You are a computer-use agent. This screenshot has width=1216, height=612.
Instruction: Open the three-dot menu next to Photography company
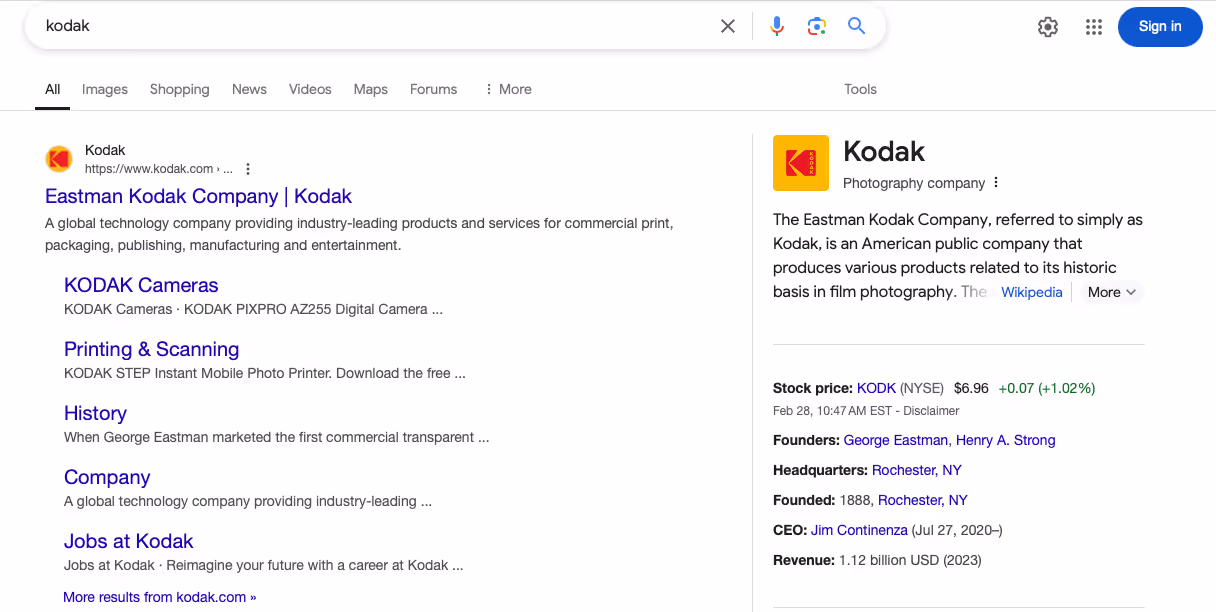point(995,183)
